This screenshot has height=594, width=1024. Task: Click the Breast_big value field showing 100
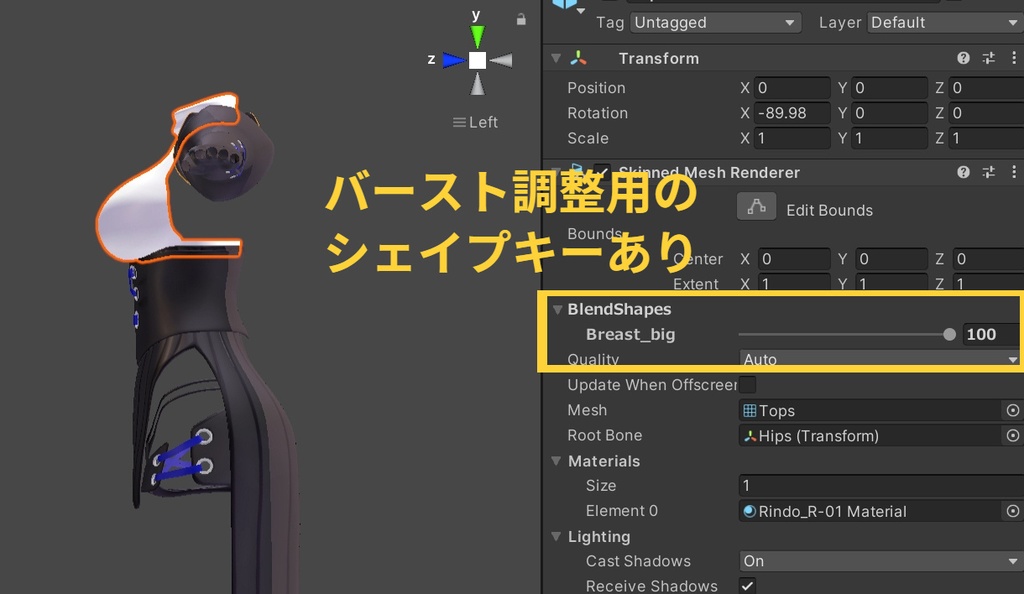993,334
